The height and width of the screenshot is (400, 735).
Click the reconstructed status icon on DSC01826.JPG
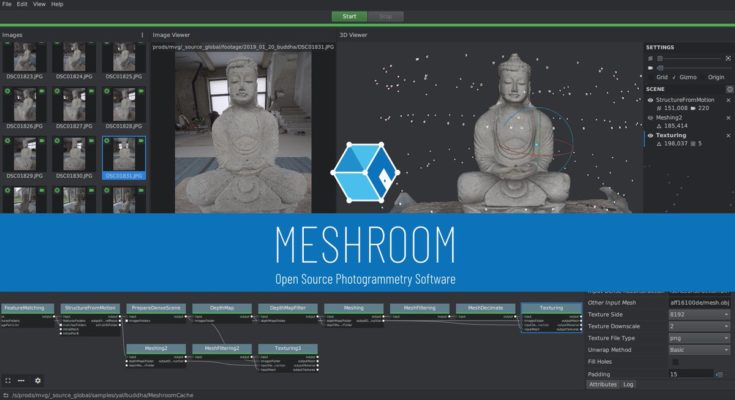8,91
